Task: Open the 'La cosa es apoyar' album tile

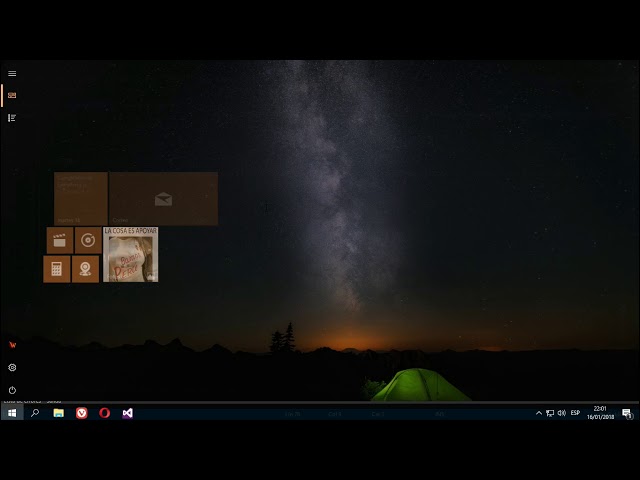Action: tap(130, 255)
